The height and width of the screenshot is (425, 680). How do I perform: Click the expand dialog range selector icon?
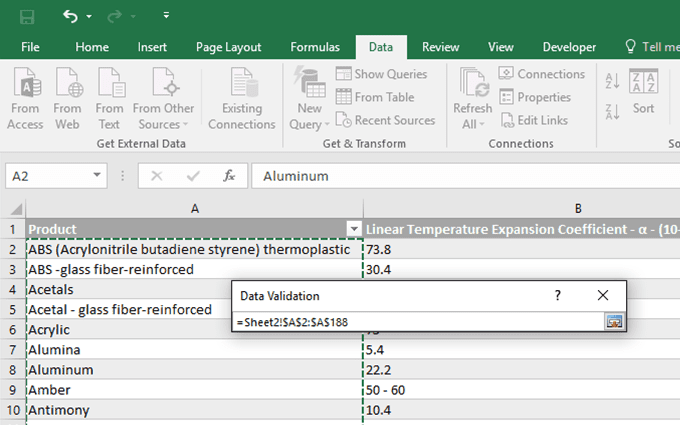614,322
